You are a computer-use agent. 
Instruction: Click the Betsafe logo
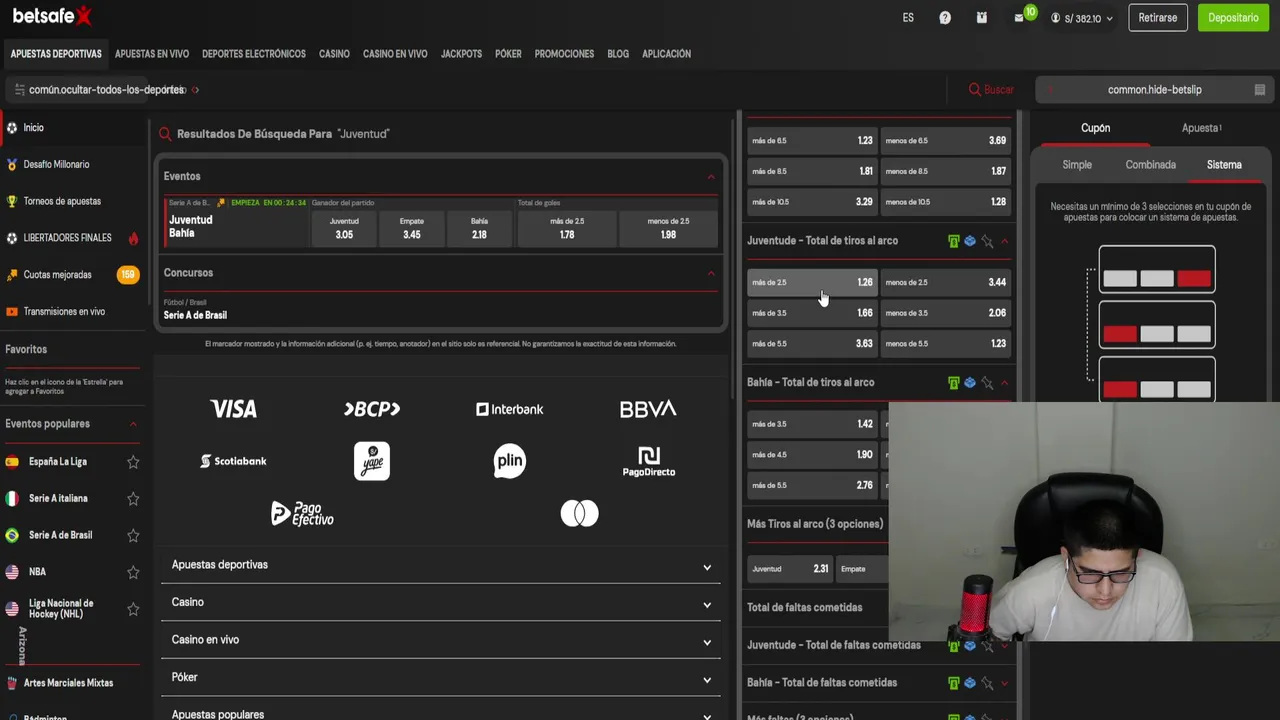click(51, 16)
